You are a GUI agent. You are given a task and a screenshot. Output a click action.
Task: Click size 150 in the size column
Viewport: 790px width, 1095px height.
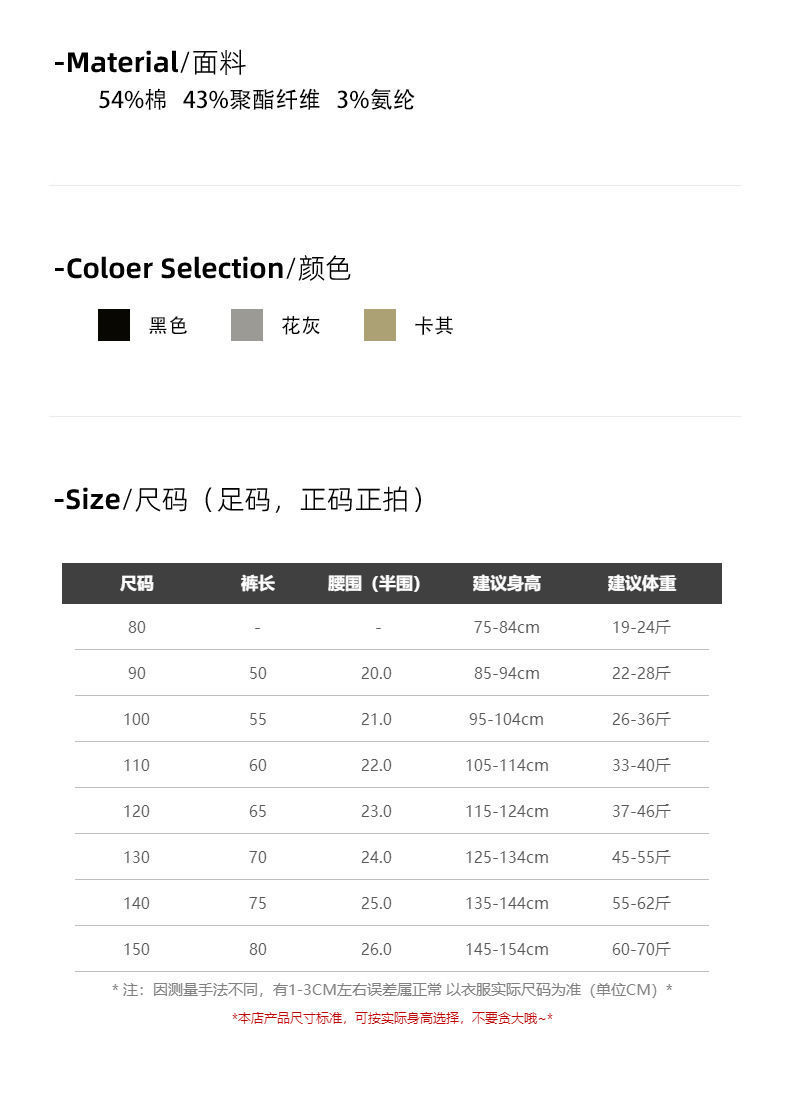[137, 949]
